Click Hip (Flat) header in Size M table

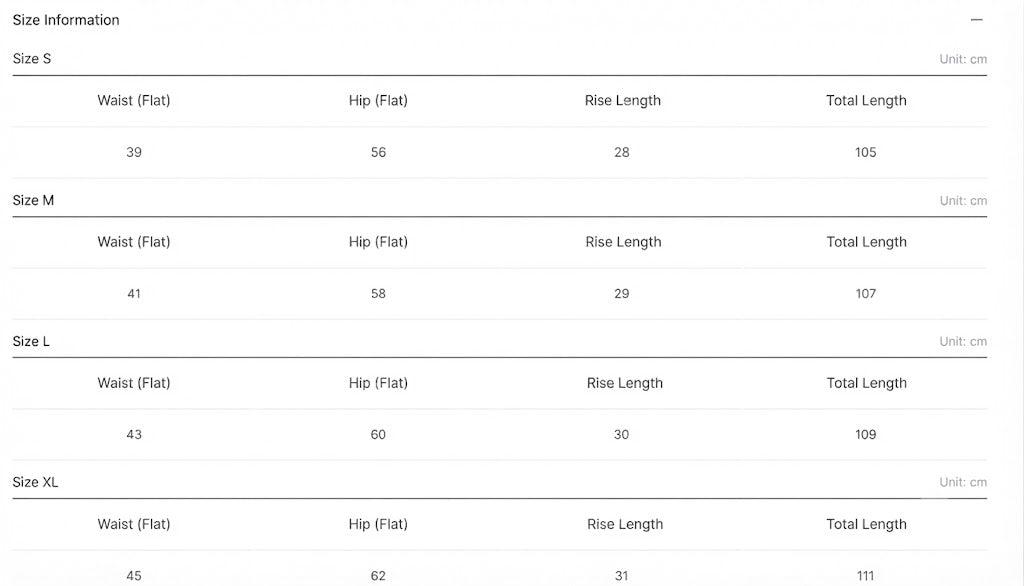click(x=378, y=242)
